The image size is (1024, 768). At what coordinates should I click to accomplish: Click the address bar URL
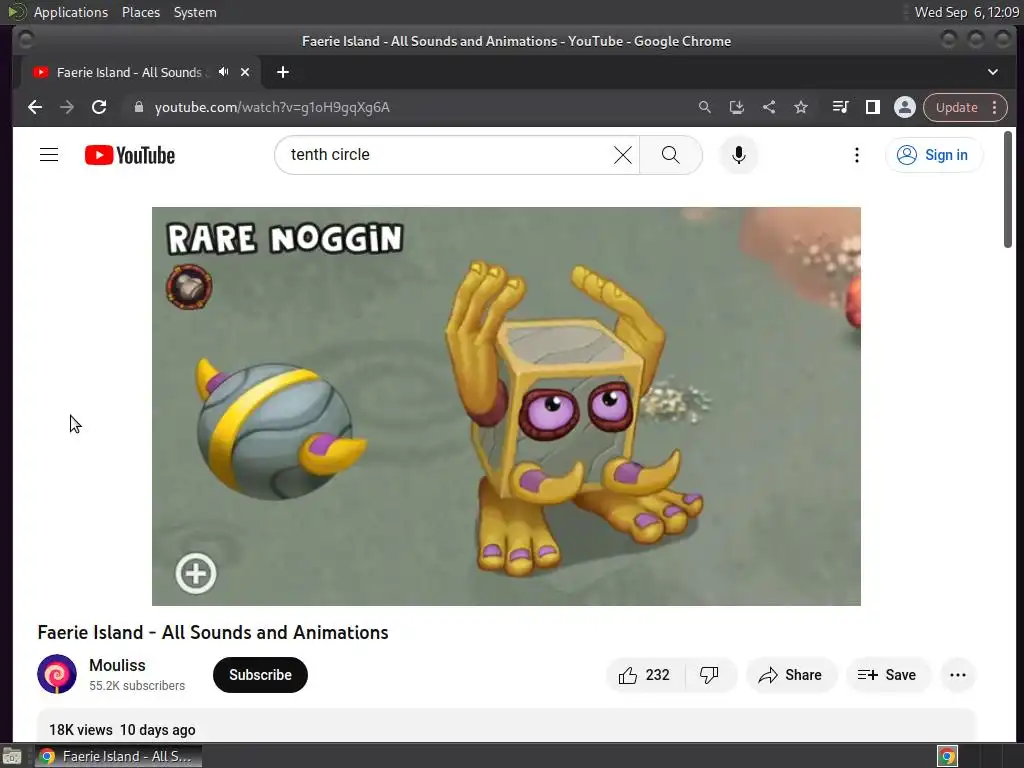pyautogui.click(x=272, y=107)
